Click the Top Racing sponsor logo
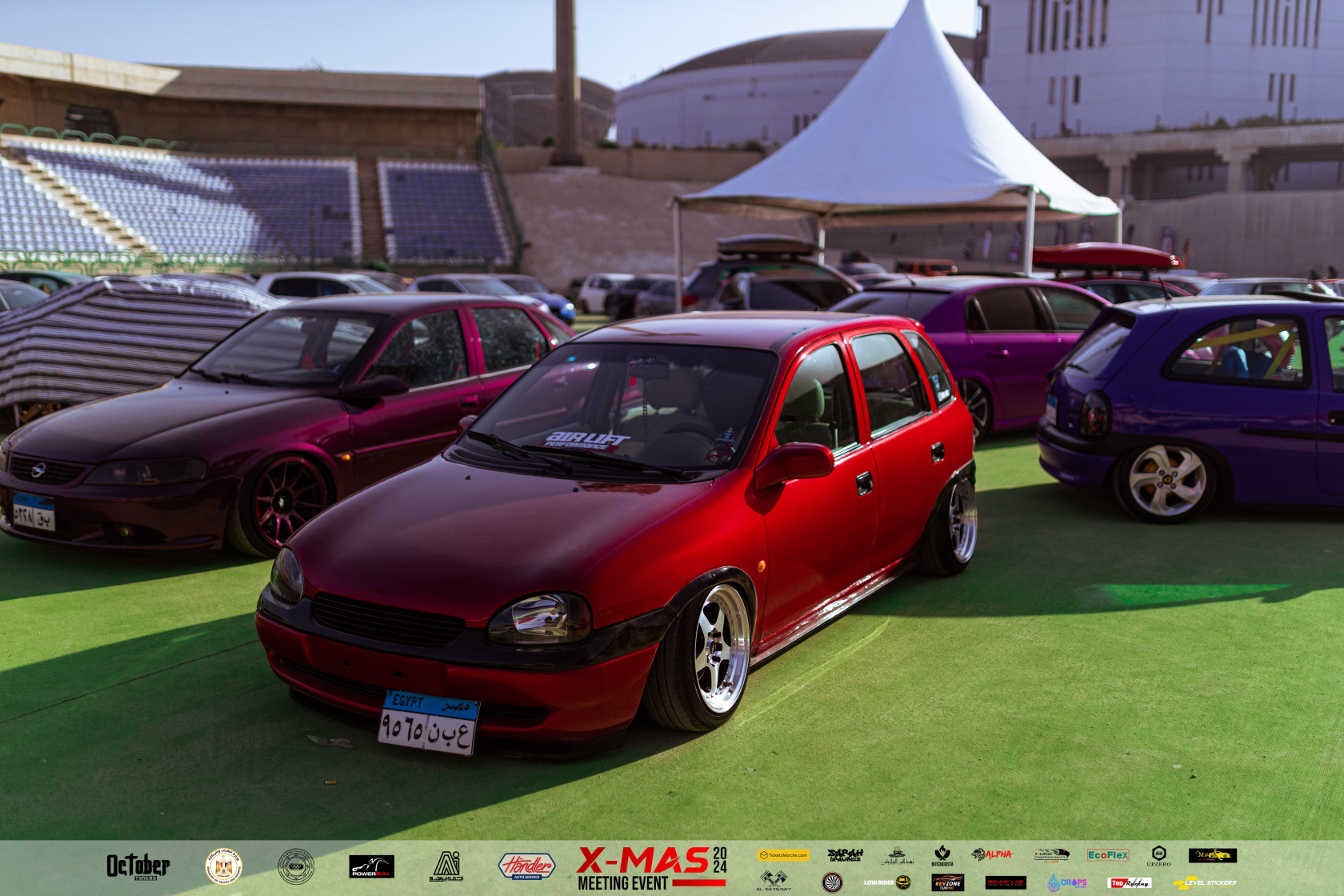The height and width of the screenshot is (896, 1344). point(1130,883)
